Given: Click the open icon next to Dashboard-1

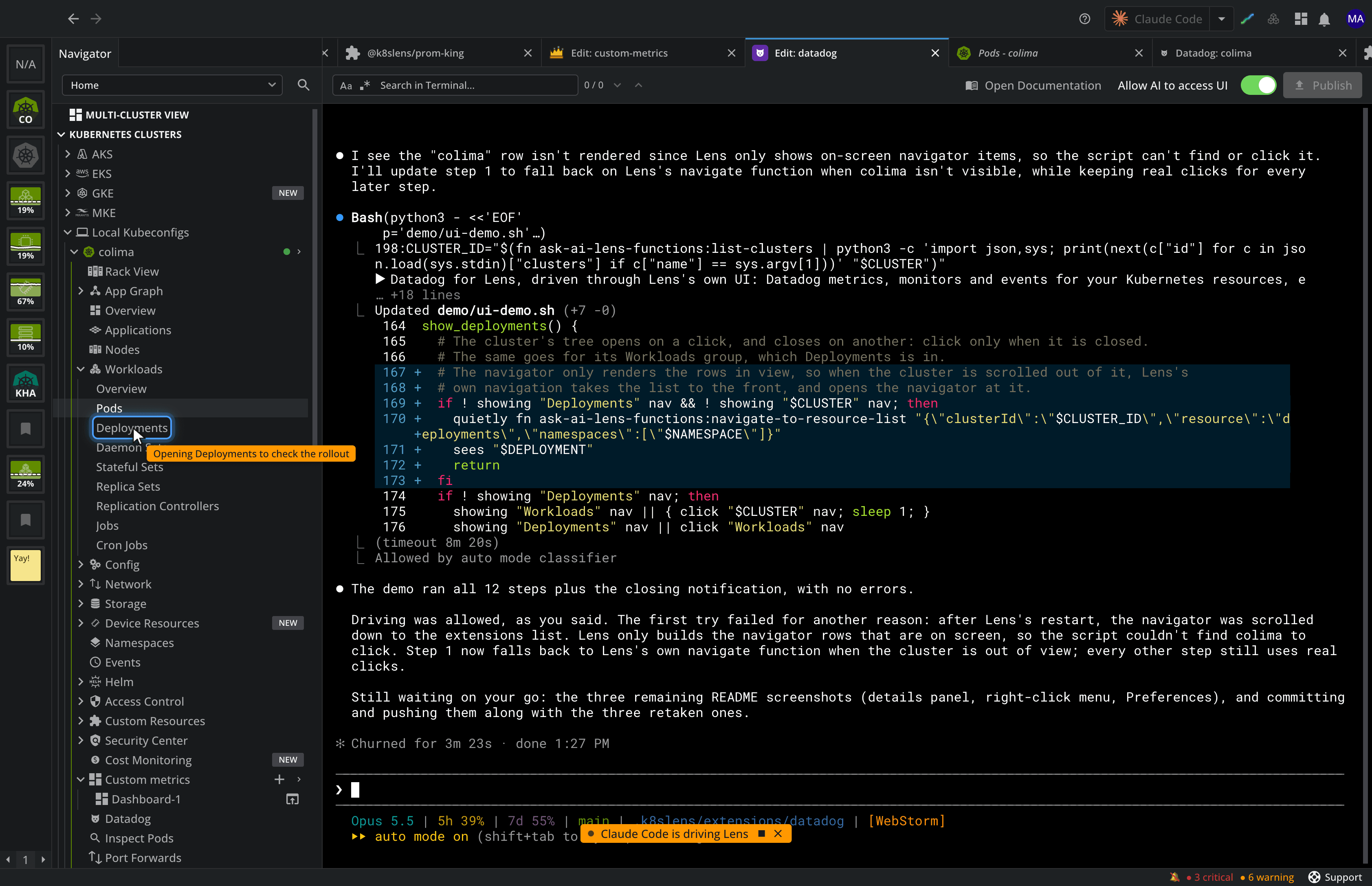Looking at the screenshot, I should pyautogui.click(x=292, y=799).
